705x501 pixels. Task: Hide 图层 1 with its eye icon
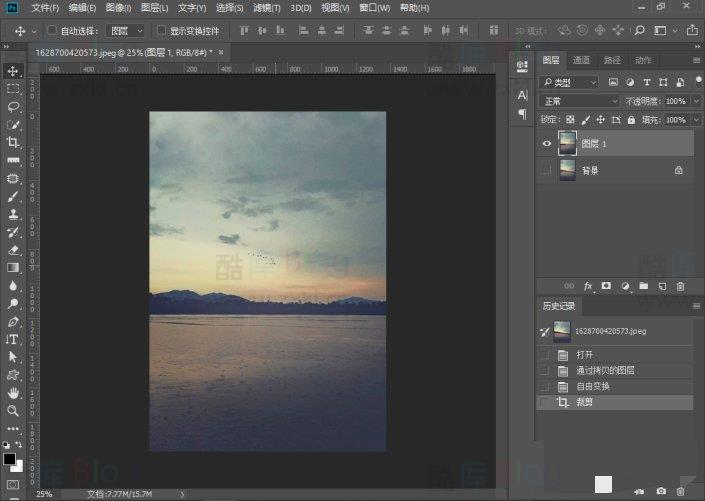coord(546,144)
